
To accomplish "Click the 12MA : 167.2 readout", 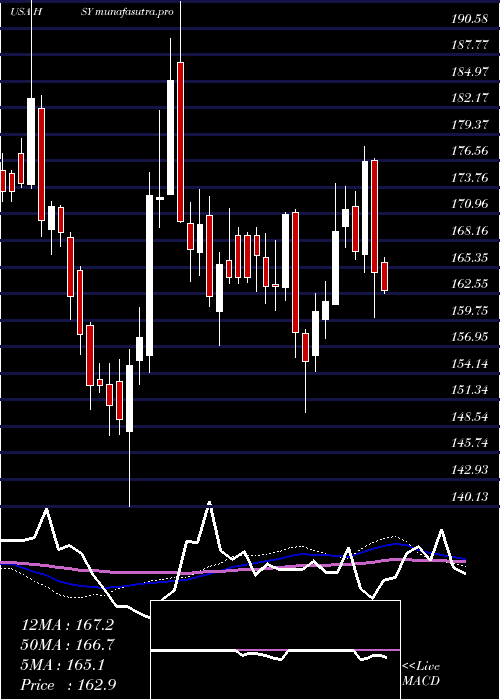I will point(67,625).
